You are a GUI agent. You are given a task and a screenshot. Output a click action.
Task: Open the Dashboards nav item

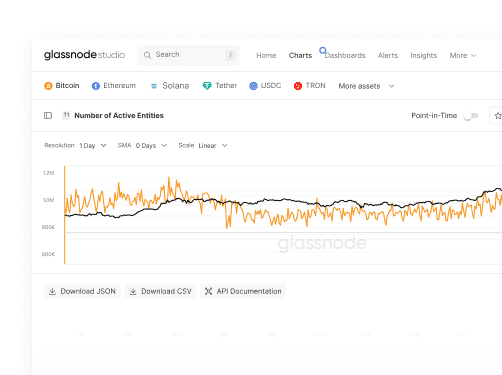point(345,55)
